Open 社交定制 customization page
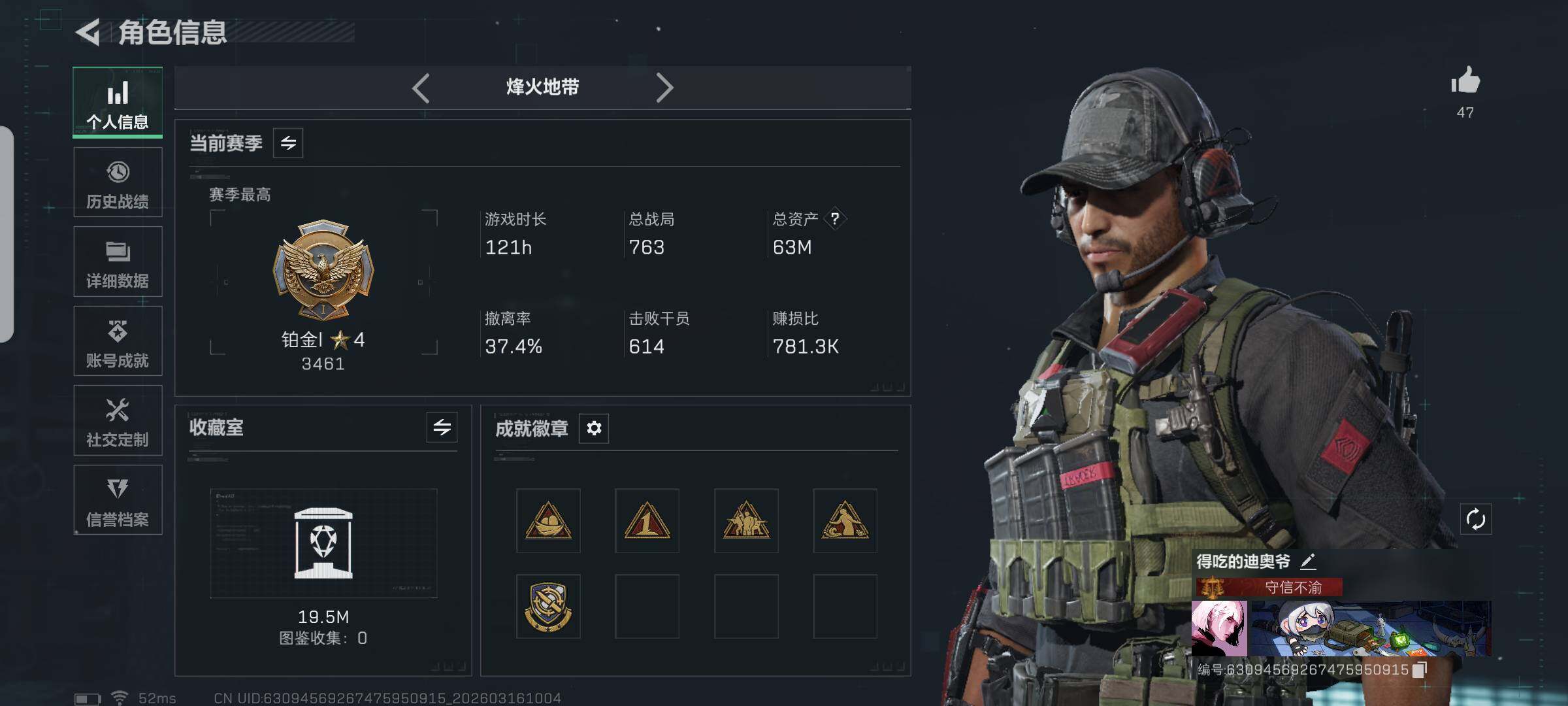 click(x=118, y=421)
